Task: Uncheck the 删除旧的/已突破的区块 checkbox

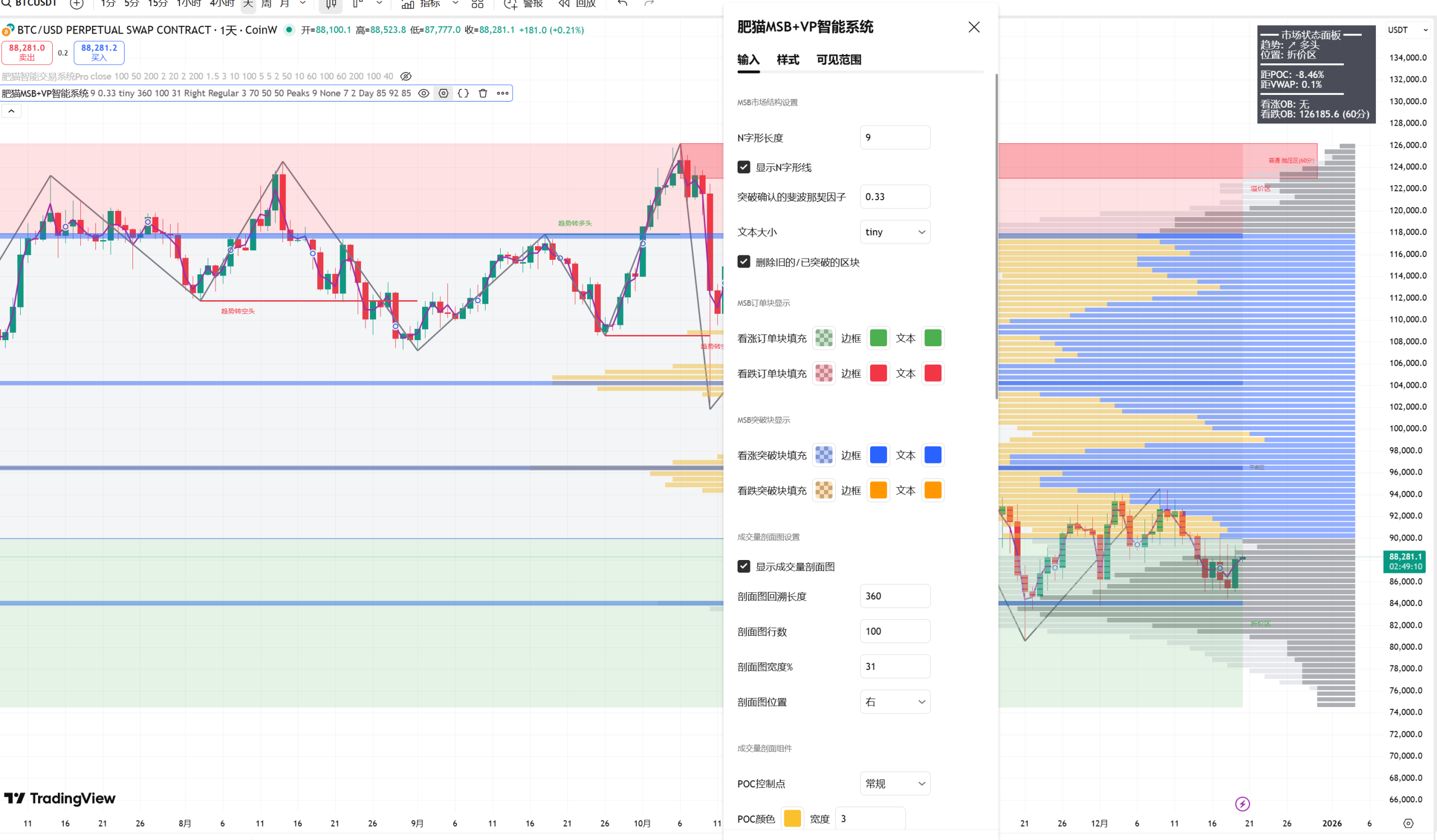Action: (x=744, y=261)
